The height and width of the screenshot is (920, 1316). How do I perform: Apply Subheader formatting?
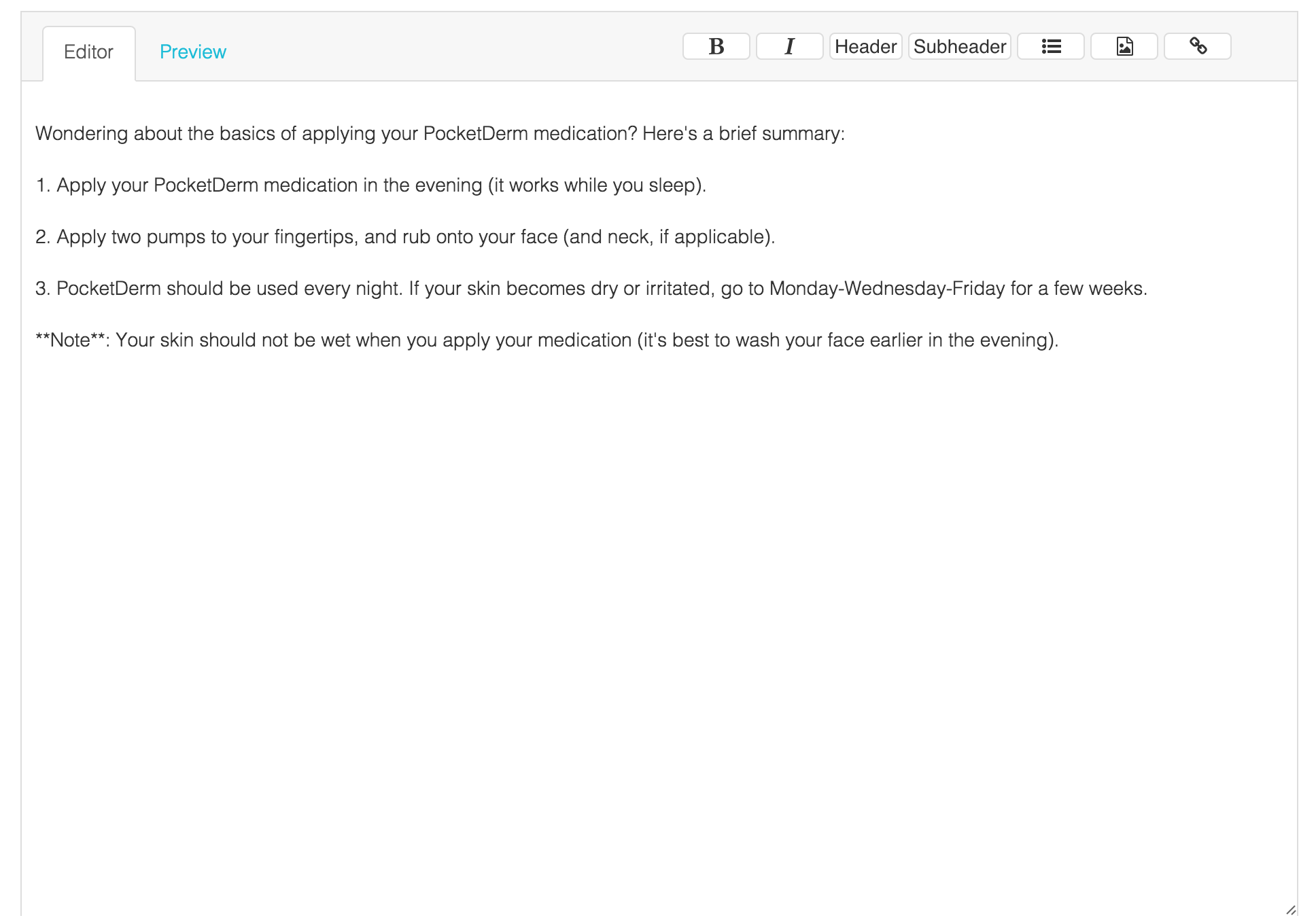click(959, 46)
